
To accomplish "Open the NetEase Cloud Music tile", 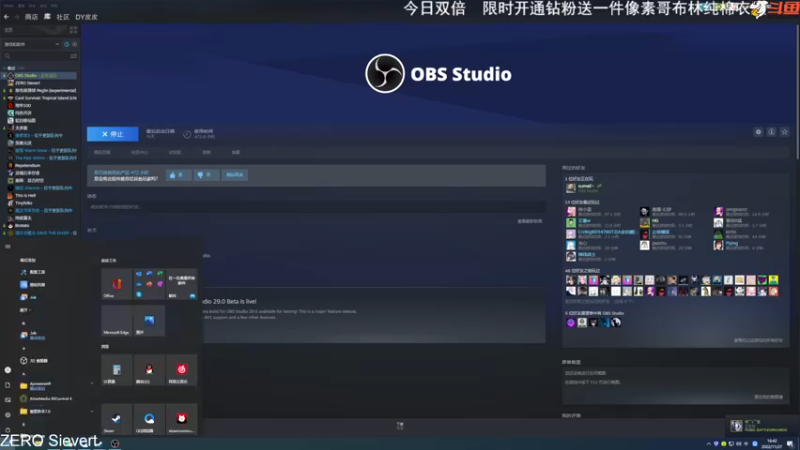I will [182, 369].
